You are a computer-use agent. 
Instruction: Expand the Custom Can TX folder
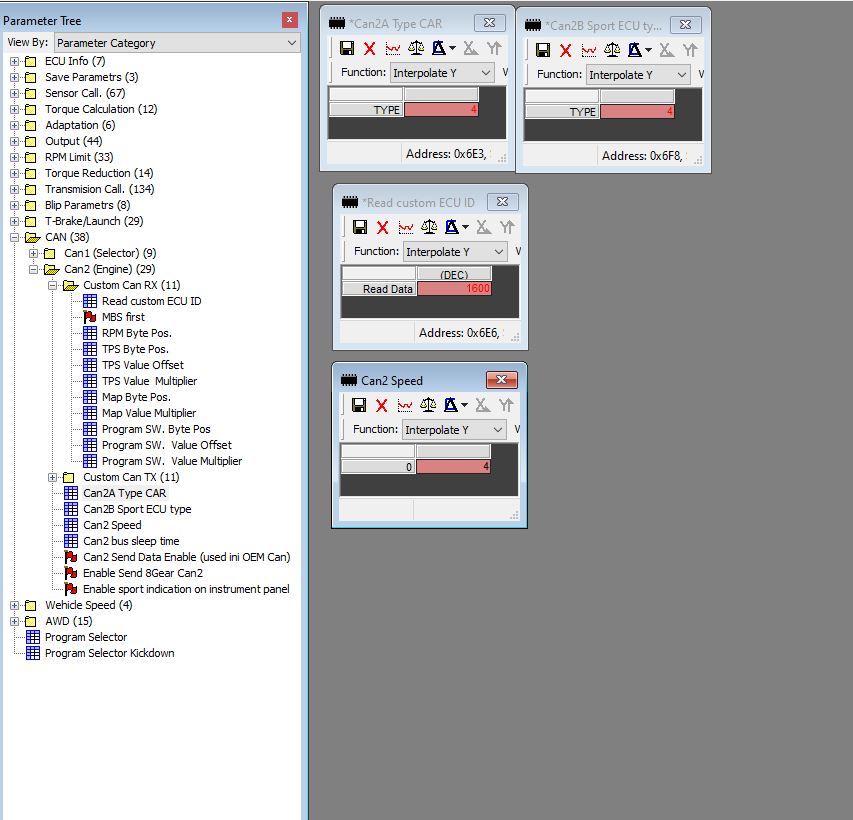(x=53, y=477)
